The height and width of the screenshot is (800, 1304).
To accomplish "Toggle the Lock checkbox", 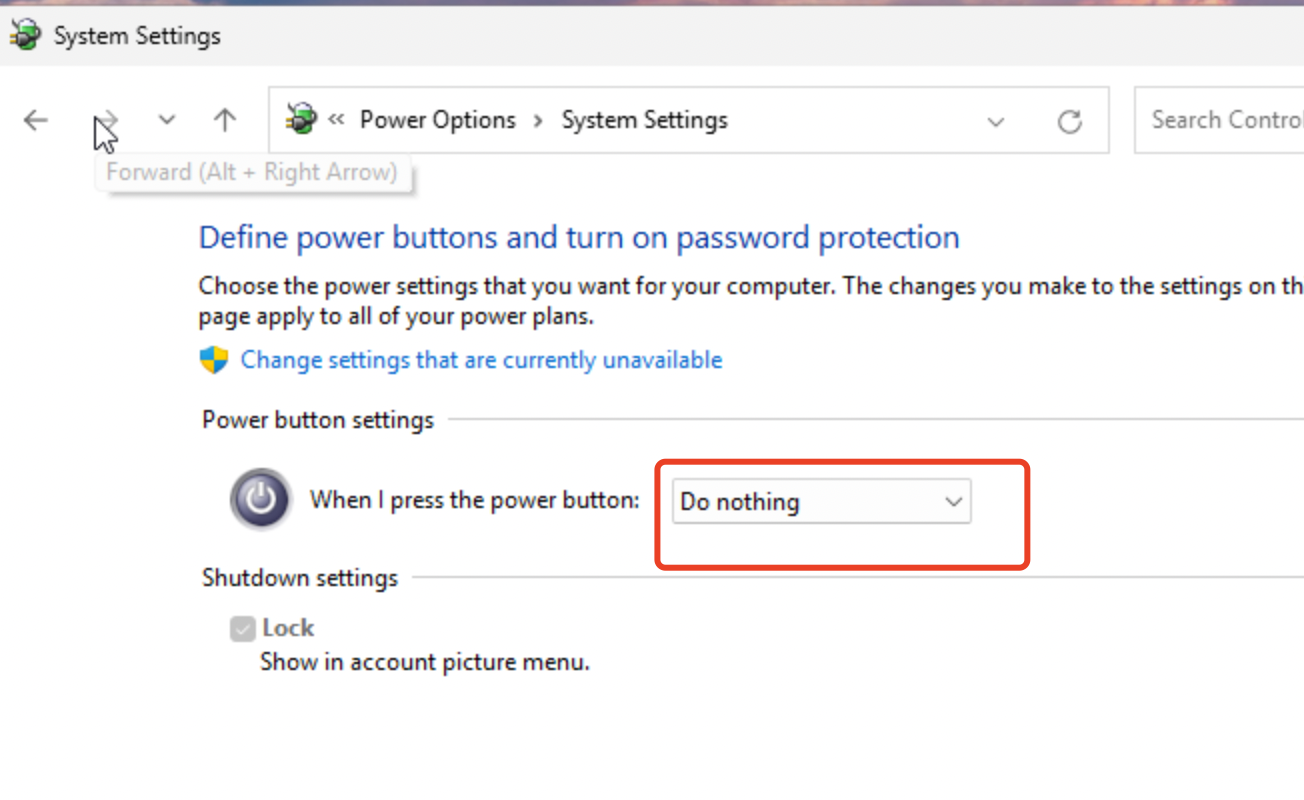I will click(x=242, y=629).
